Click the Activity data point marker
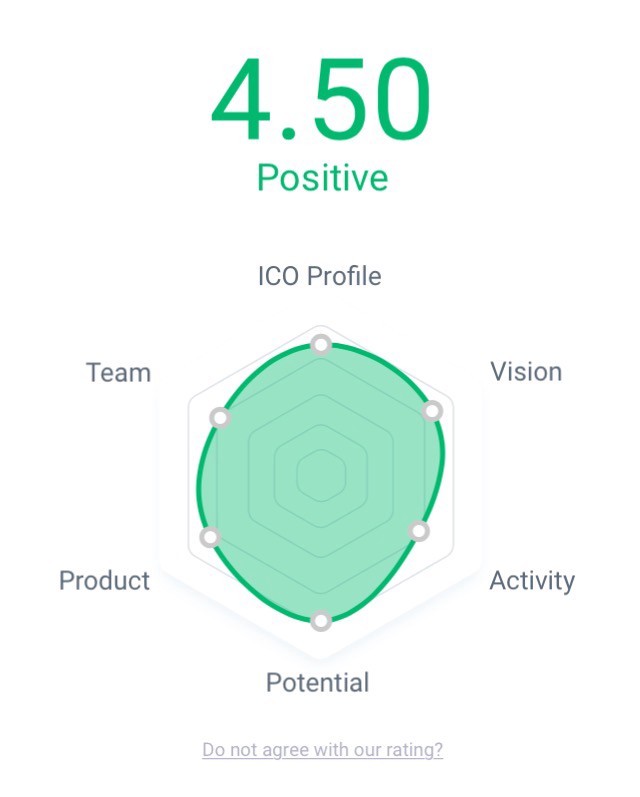The image size is (640, 797). (x=420, y=531)
